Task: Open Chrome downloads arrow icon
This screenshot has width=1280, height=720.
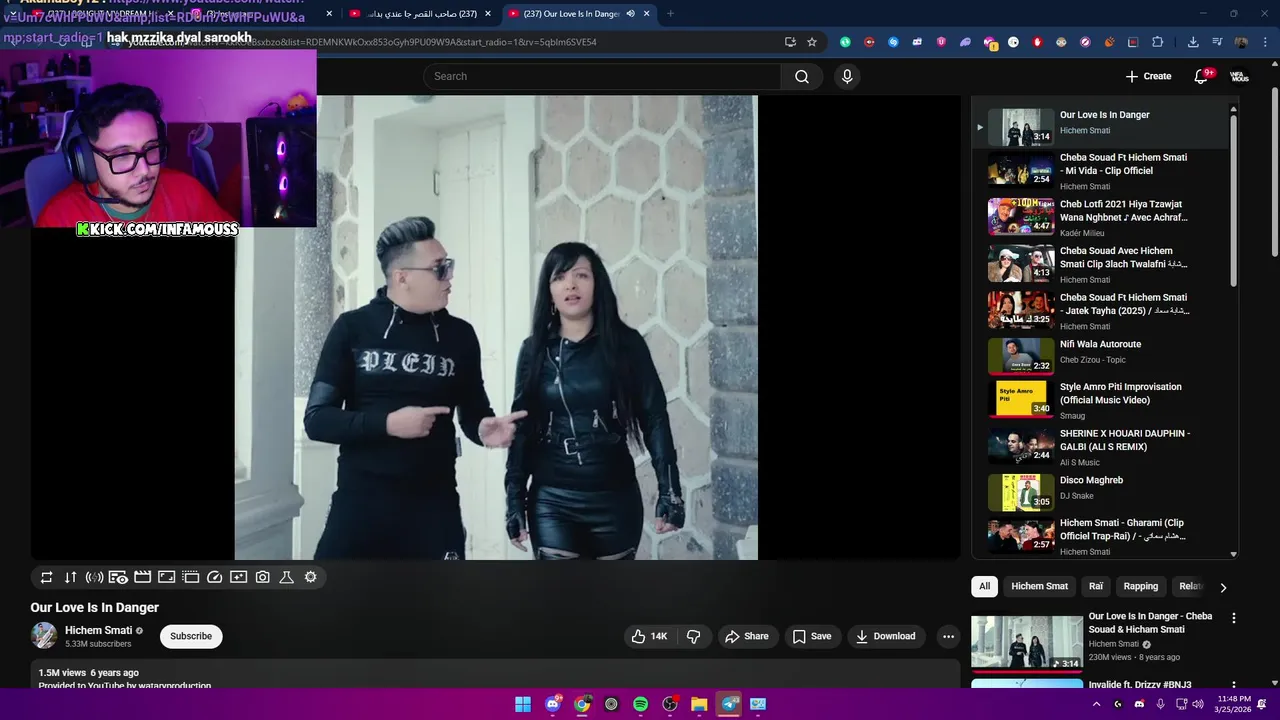Action: tap(1193, 42)
